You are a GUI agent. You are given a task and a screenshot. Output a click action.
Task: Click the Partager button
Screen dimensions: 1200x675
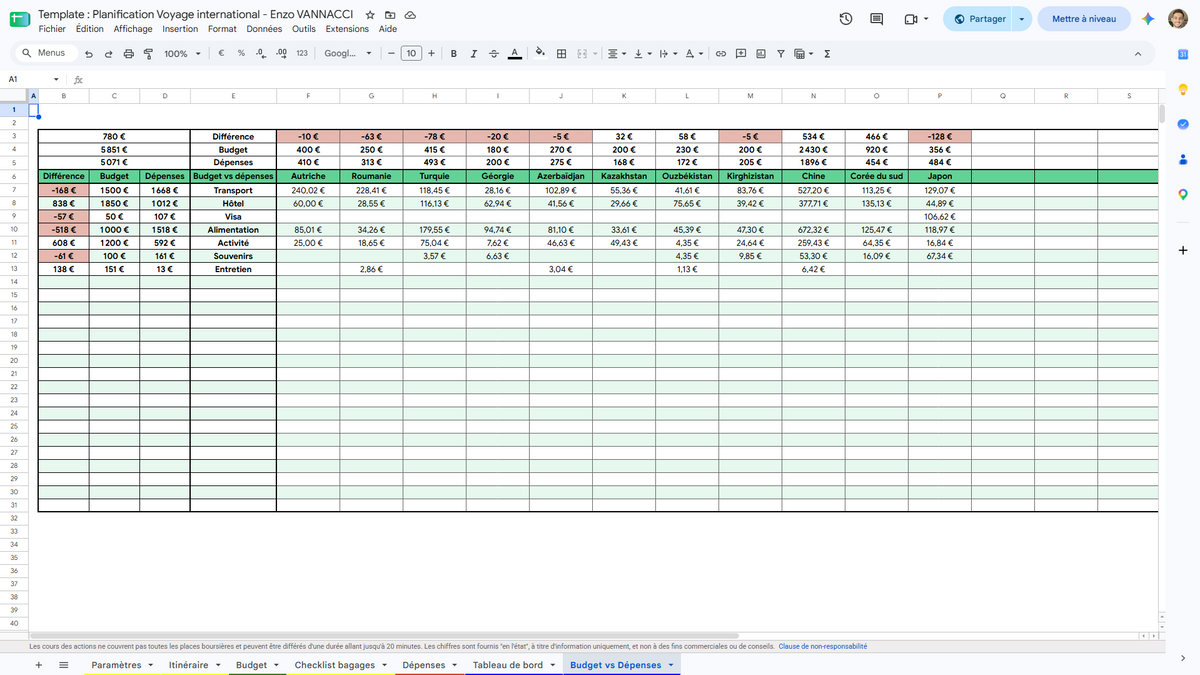[x=977, y=19]
